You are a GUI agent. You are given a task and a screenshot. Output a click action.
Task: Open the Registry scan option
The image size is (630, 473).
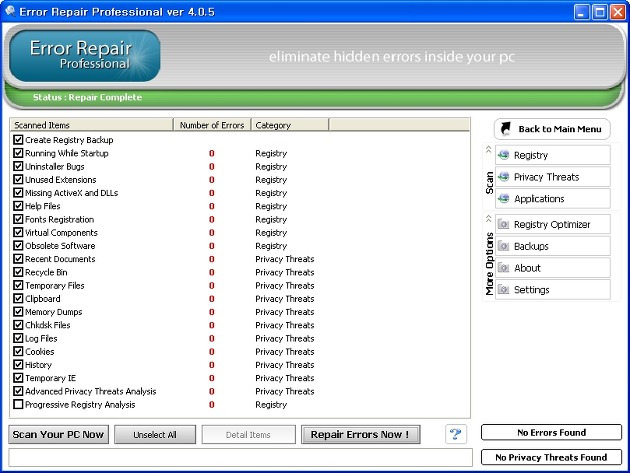point(553,155)
